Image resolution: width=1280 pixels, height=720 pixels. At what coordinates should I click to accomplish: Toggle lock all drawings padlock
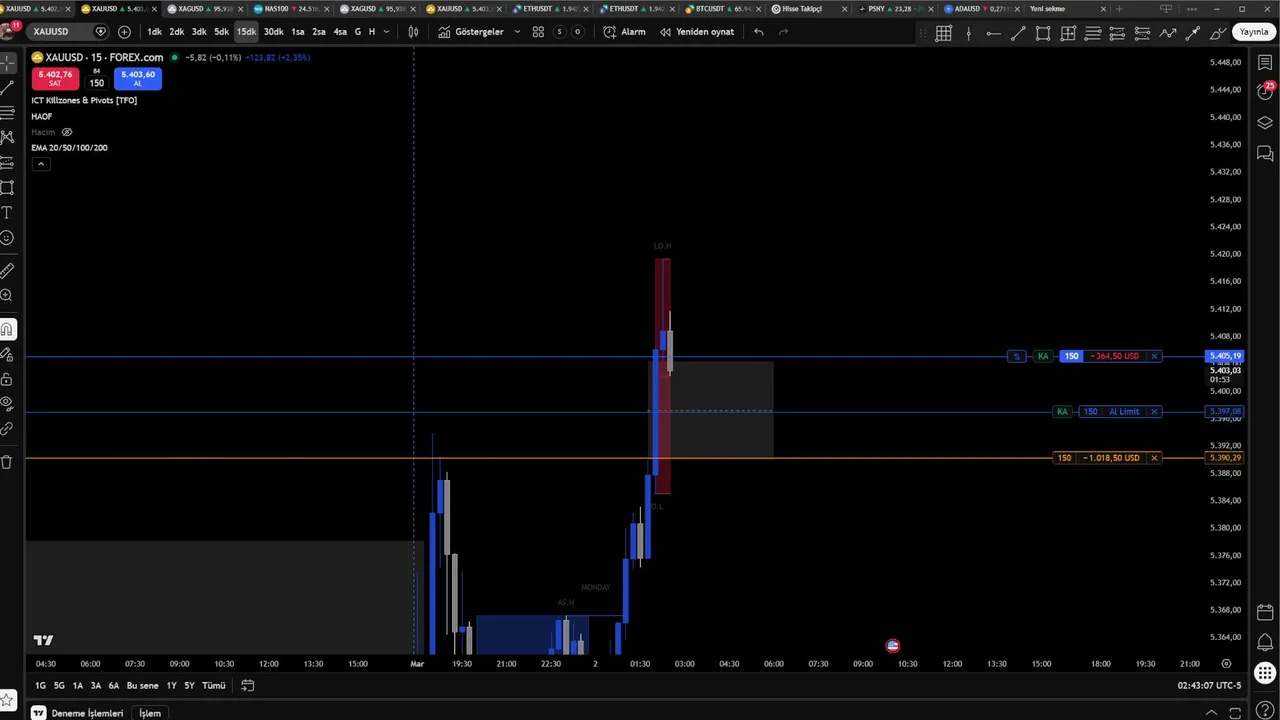[x=7, y=379]
